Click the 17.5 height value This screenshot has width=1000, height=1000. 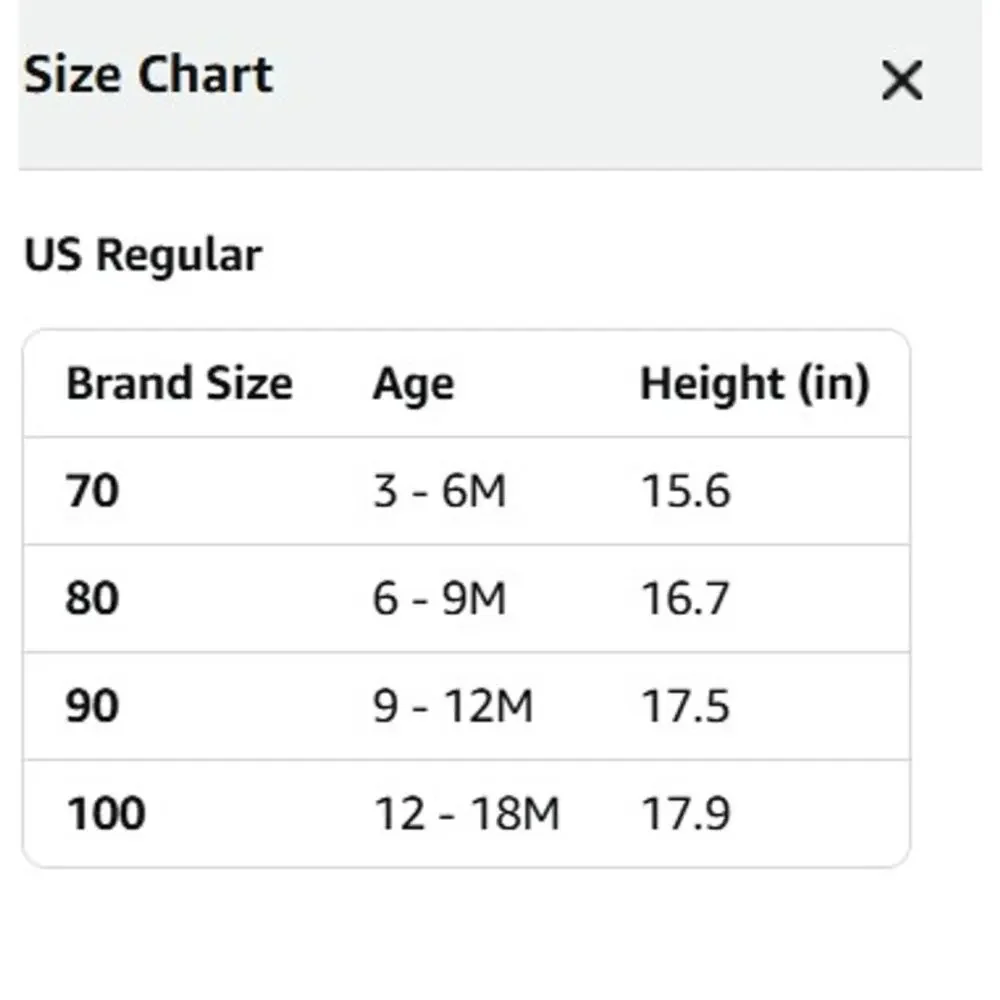686,706
